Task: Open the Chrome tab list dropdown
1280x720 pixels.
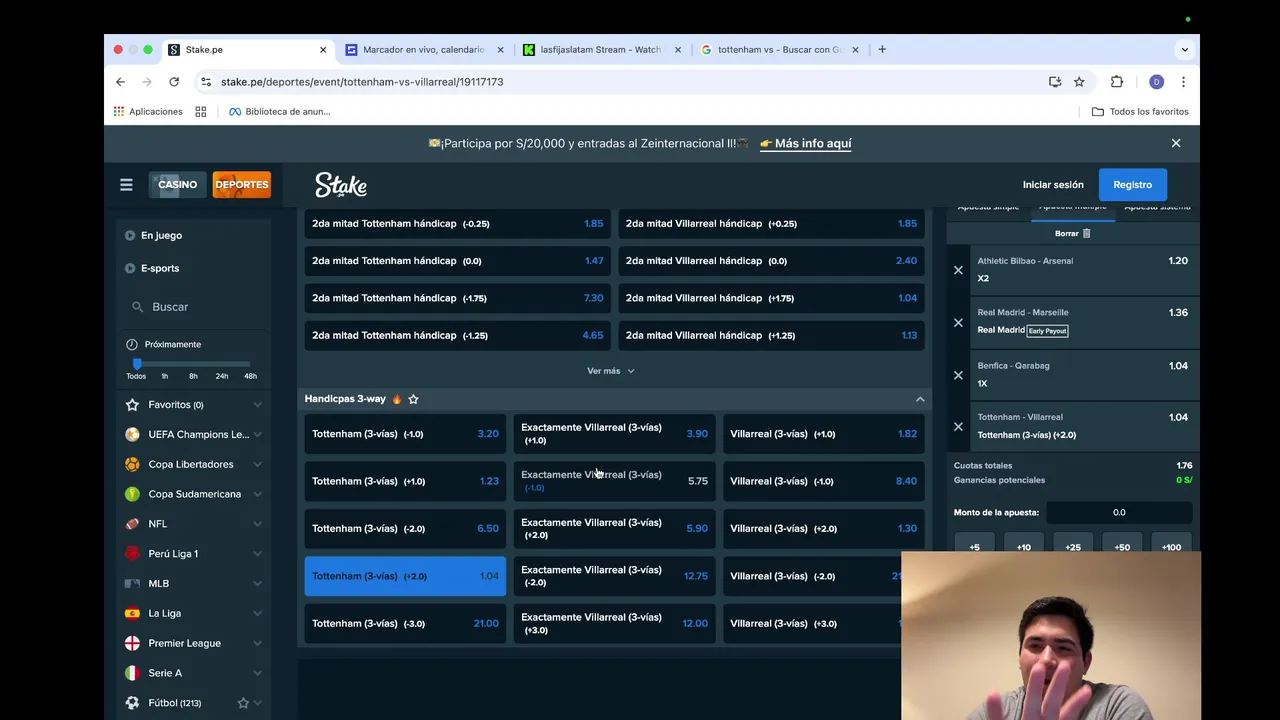Action: click(1184, 49)
